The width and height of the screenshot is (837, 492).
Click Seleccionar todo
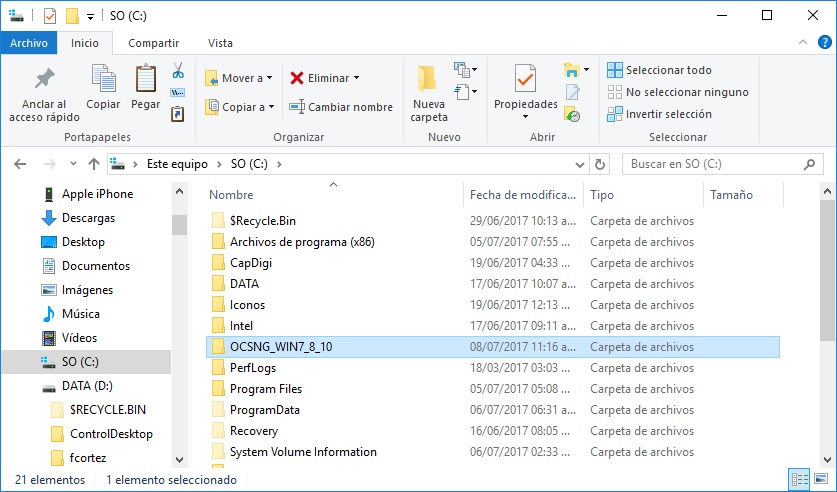(659, 70)
